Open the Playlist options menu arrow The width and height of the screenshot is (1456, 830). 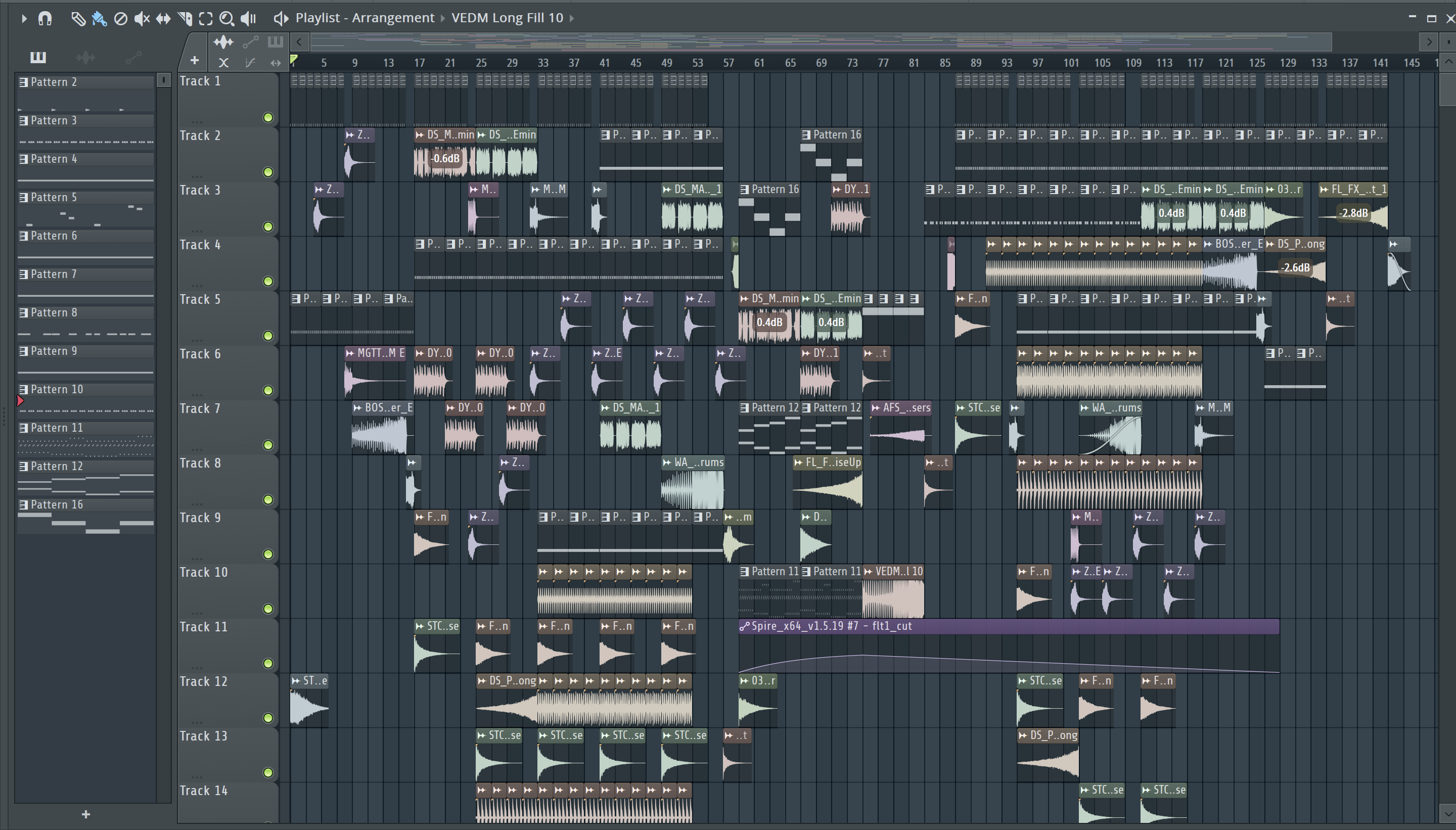click(x=23, y=18)
